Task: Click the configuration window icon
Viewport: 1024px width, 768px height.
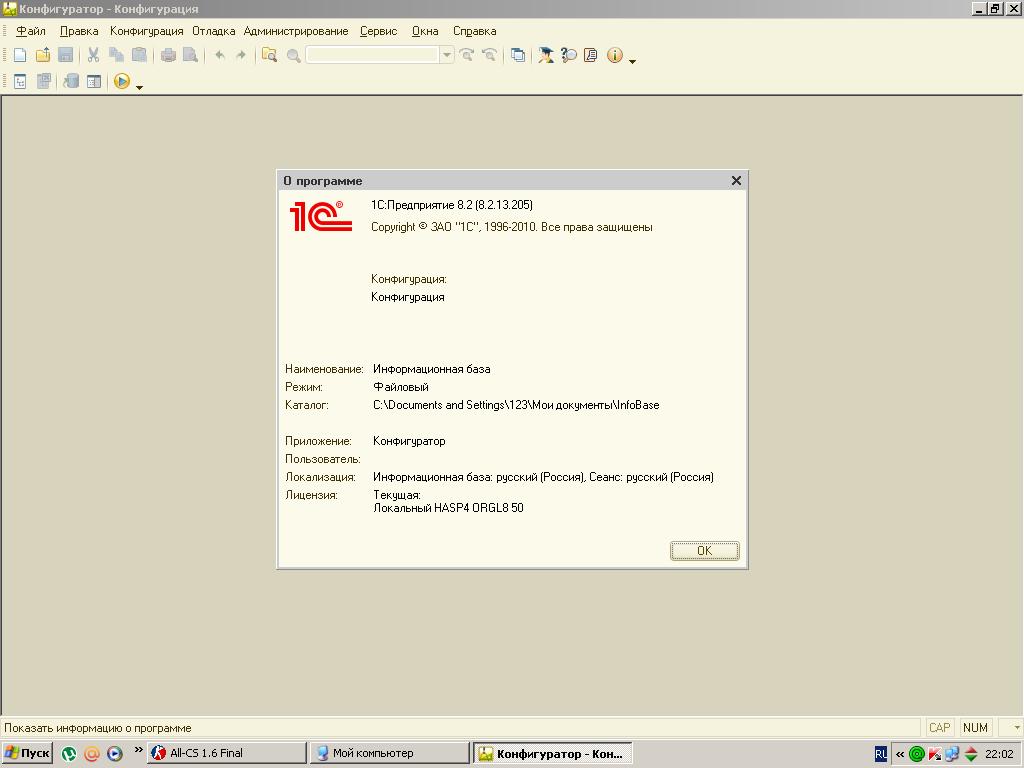Action: tap(94, 82)
